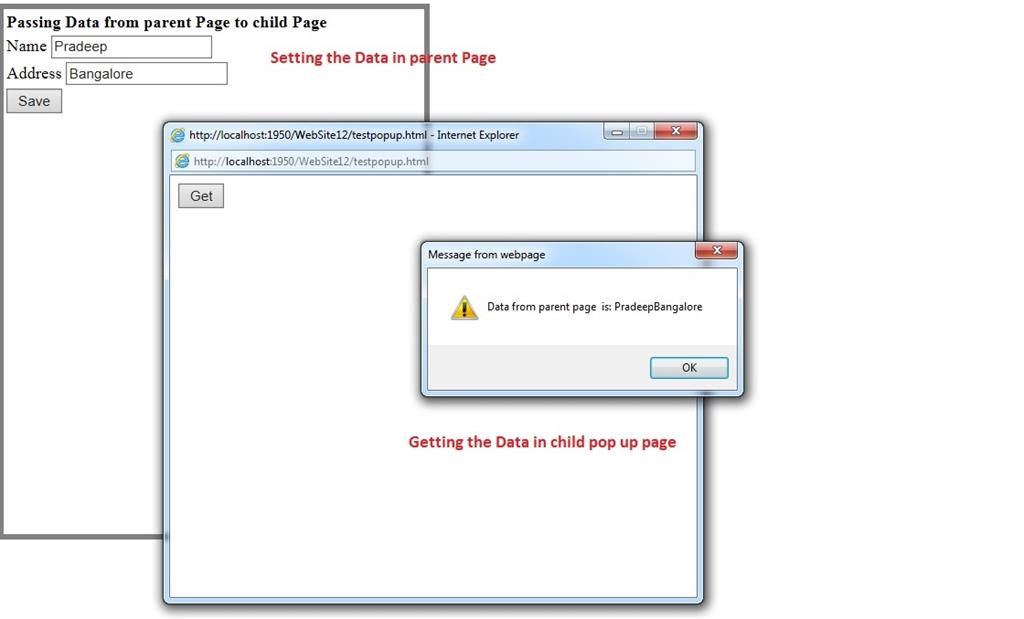Restore the Internet Explorer window size
Viewport: 1024px width, 619px height.
[641, 131]
